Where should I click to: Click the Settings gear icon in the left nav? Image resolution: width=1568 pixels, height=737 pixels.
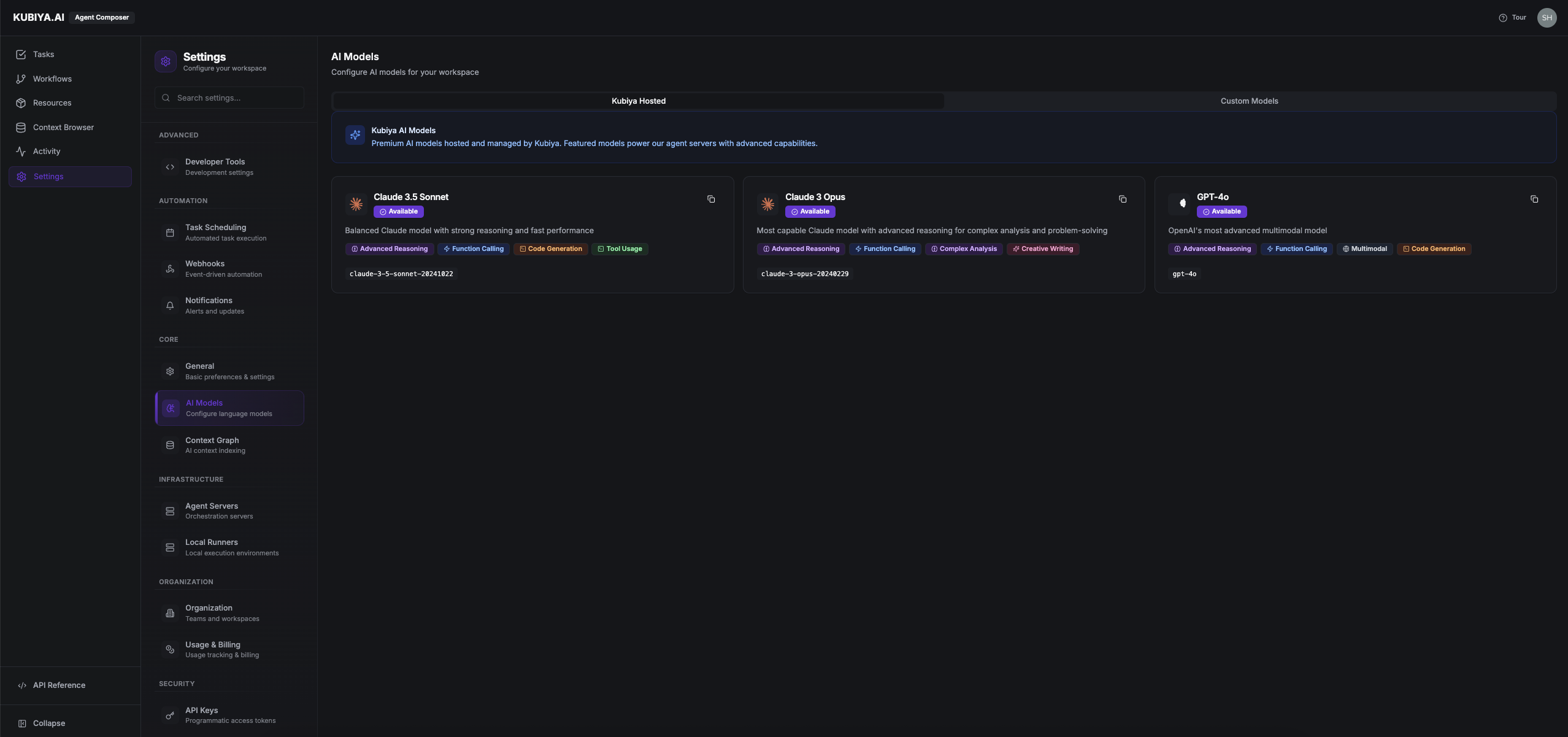click(x=21, y=177)
